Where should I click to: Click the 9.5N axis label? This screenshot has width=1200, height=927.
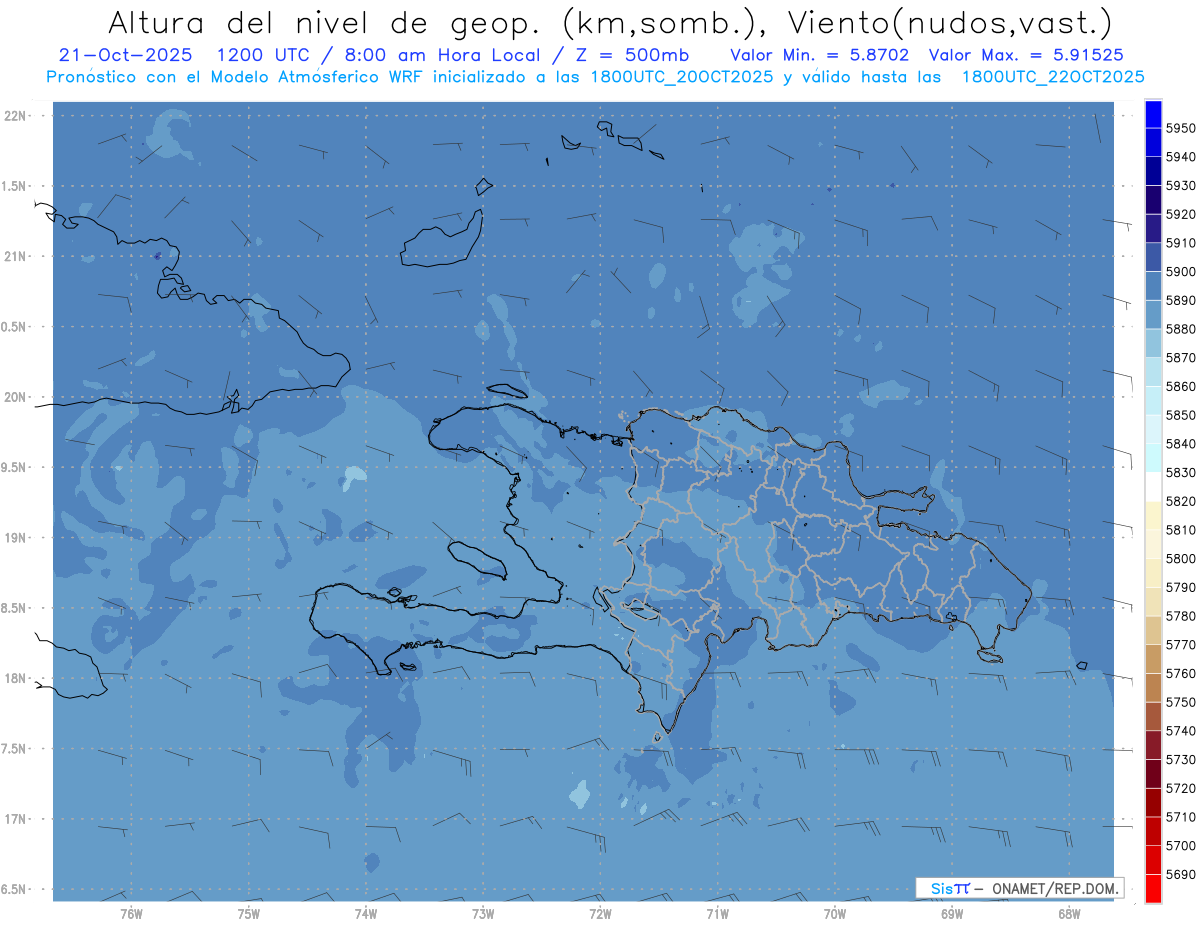(x=14, y=468)
